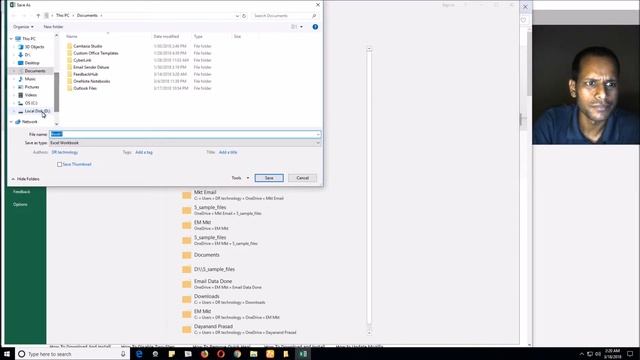The width and height of the screenshot is (640, 360).
Task: Open Options in Excel backstage sidebar
Action: click(x=20, y=204)
